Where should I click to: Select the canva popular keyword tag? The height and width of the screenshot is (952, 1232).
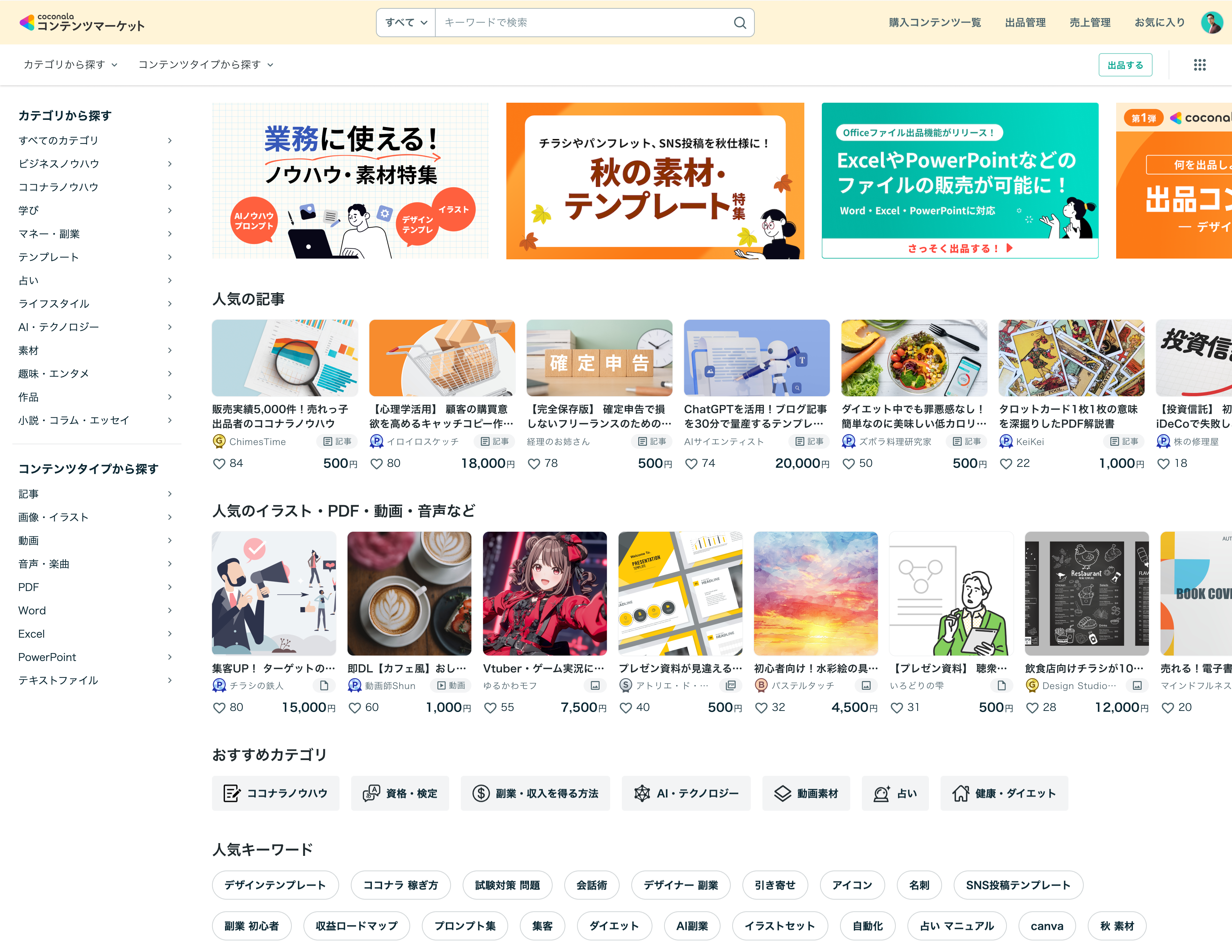click(x=1047, y=926)
